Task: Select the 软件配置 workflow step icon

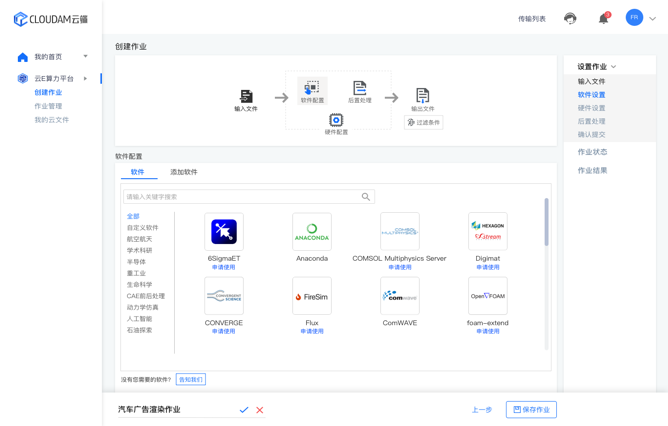Action: tap(312, 88)
